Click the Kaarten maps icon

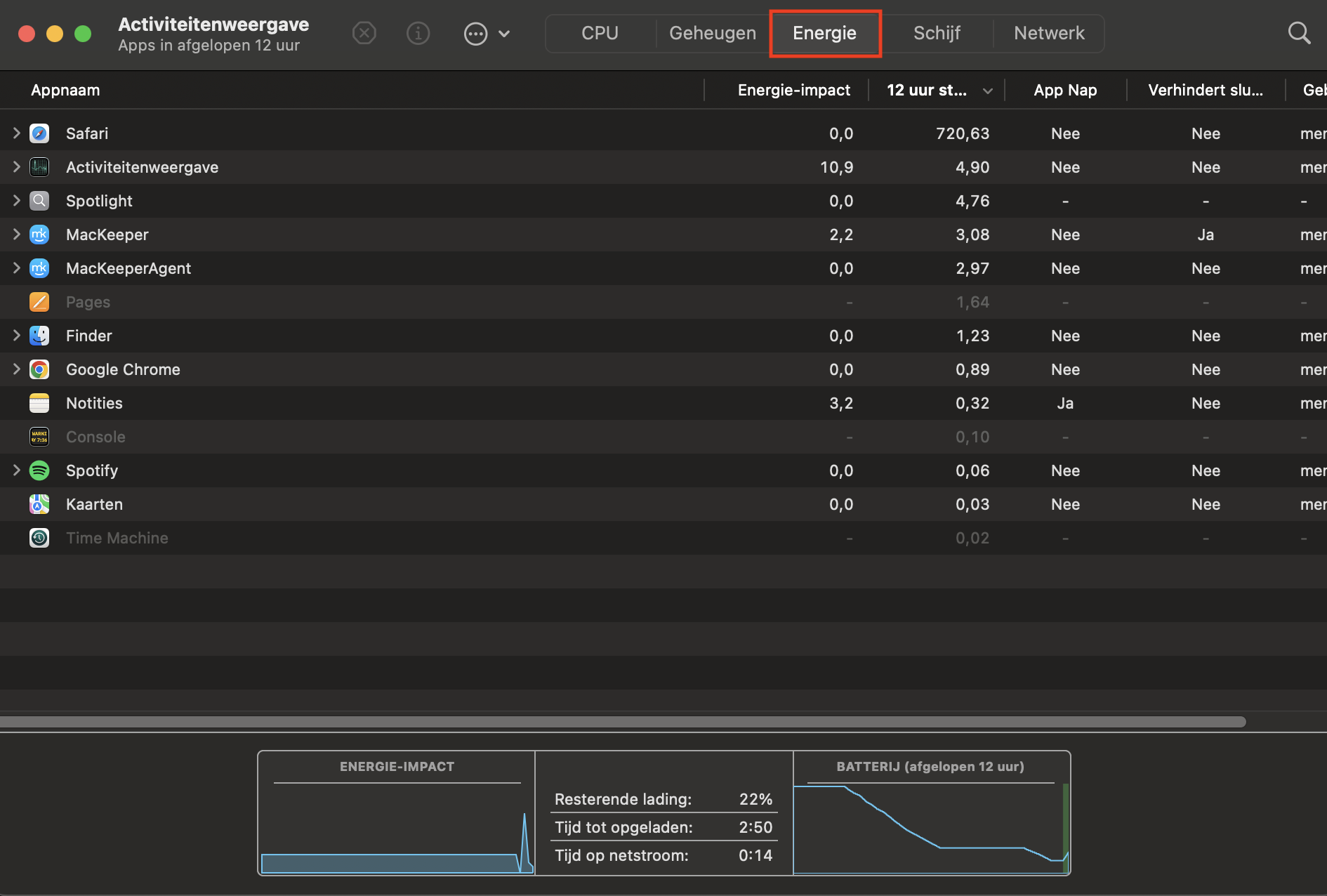pyautogui.click(x=39, y=504)
